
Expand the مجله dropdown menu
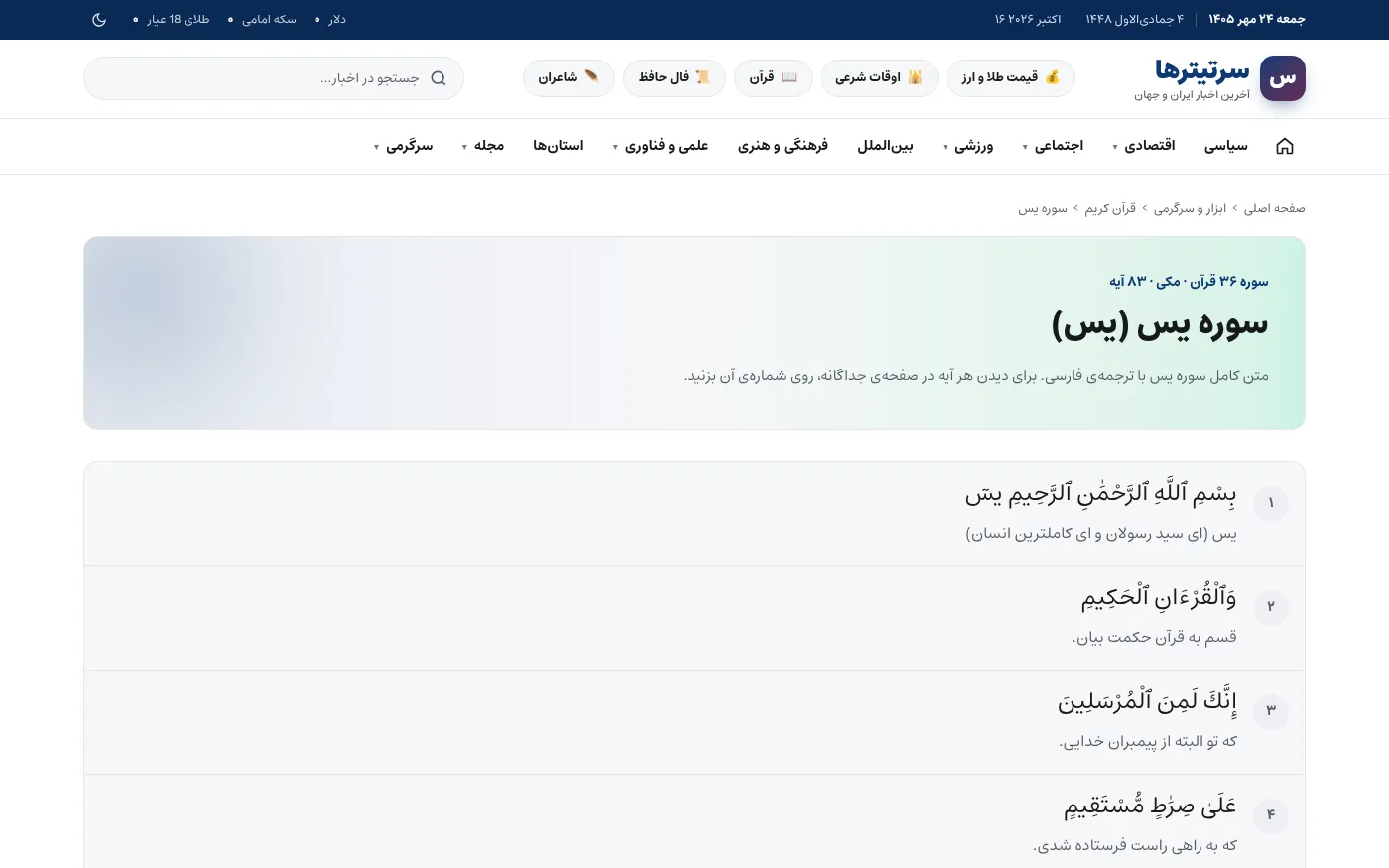tap(483, 146)
